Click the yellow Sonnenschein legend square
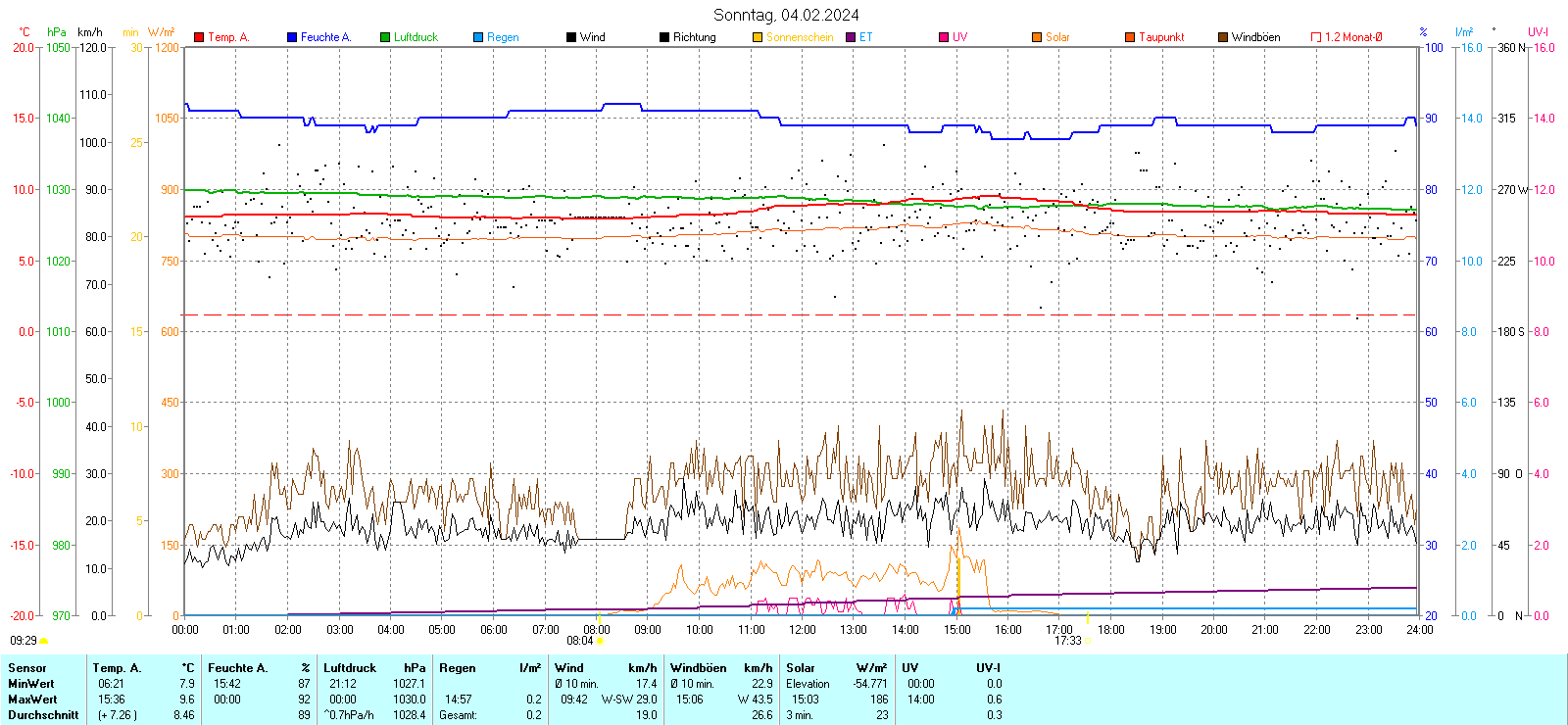Viewport: 1568px width, 725px height. (x=758, y=37)
